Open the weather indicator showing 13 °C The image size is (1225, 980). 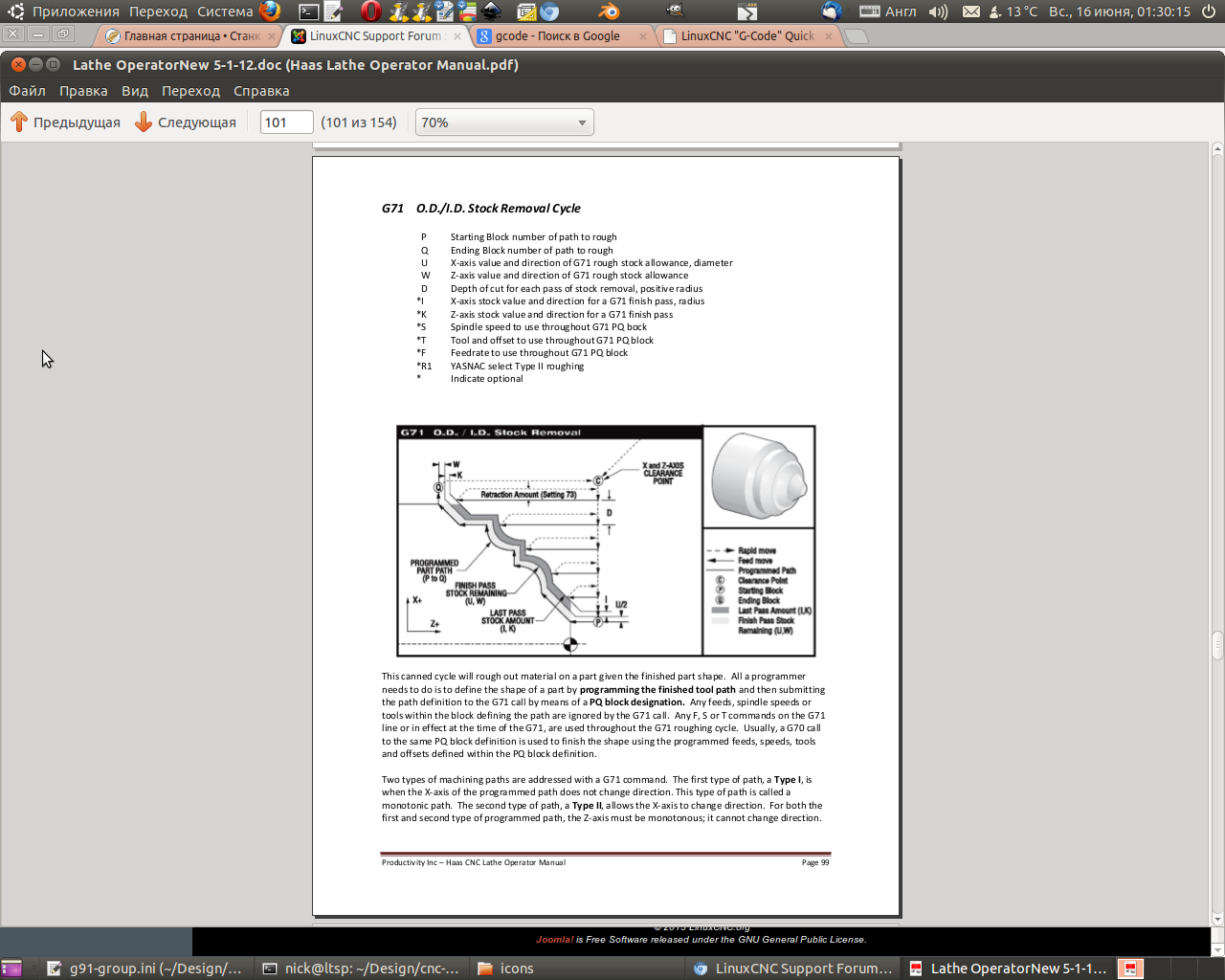tap(1013, 11)
